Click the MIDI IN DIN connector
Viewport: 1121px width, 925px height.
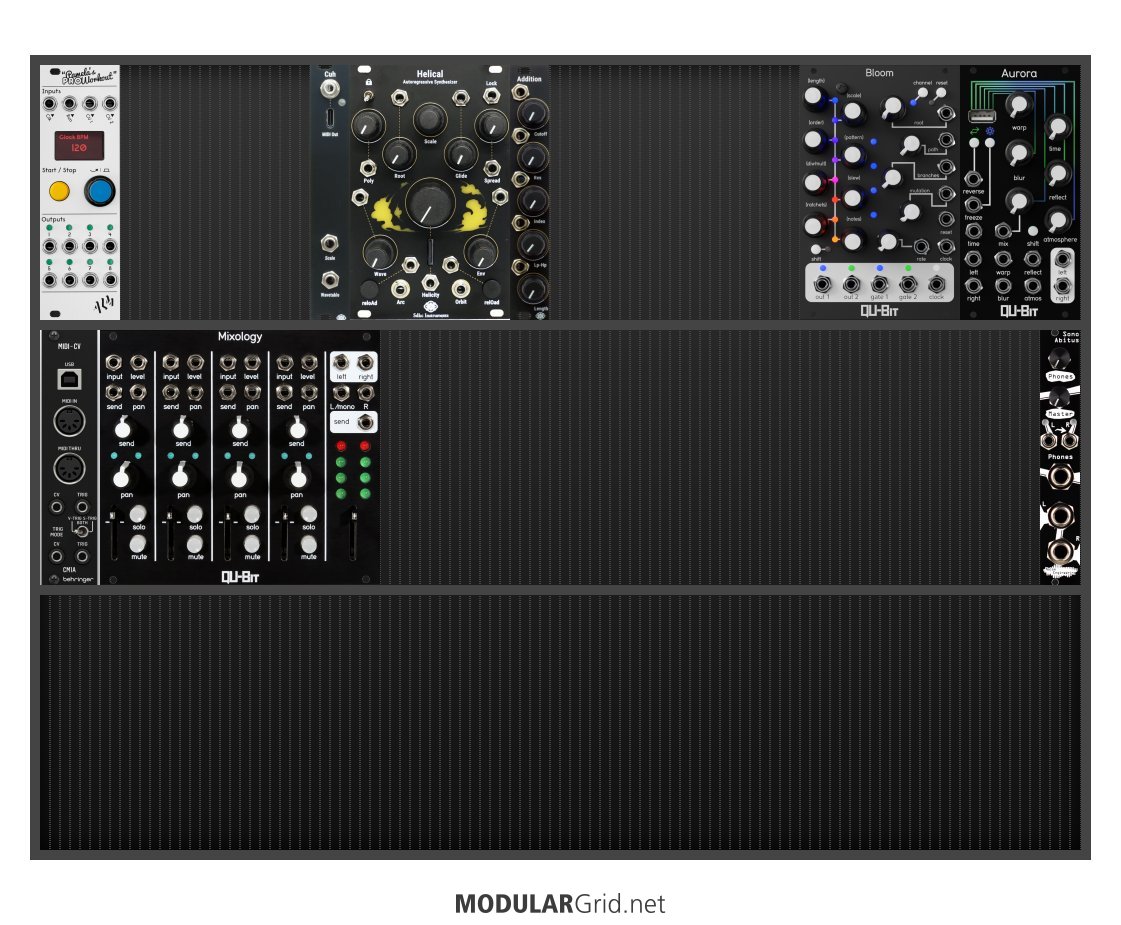point(69,421)
